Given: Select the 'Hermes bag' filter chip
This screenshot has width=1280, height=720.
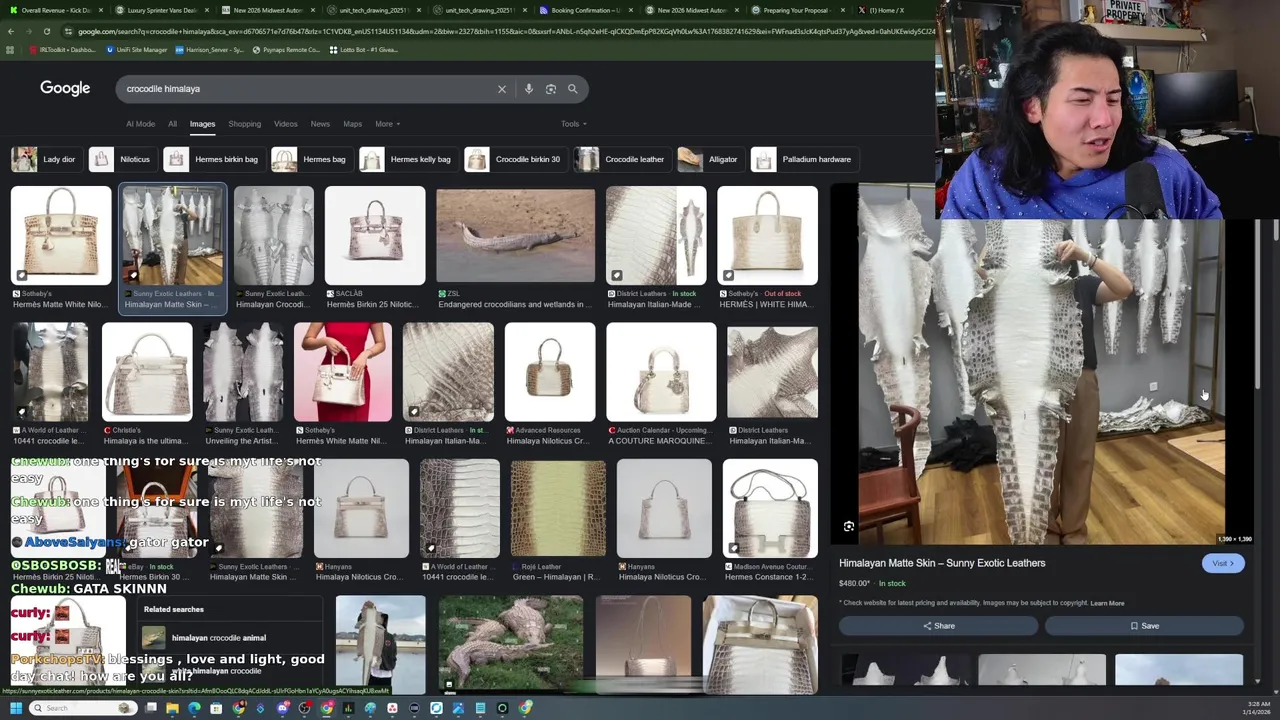Looking at the screenshot, I should click(310, 159).
